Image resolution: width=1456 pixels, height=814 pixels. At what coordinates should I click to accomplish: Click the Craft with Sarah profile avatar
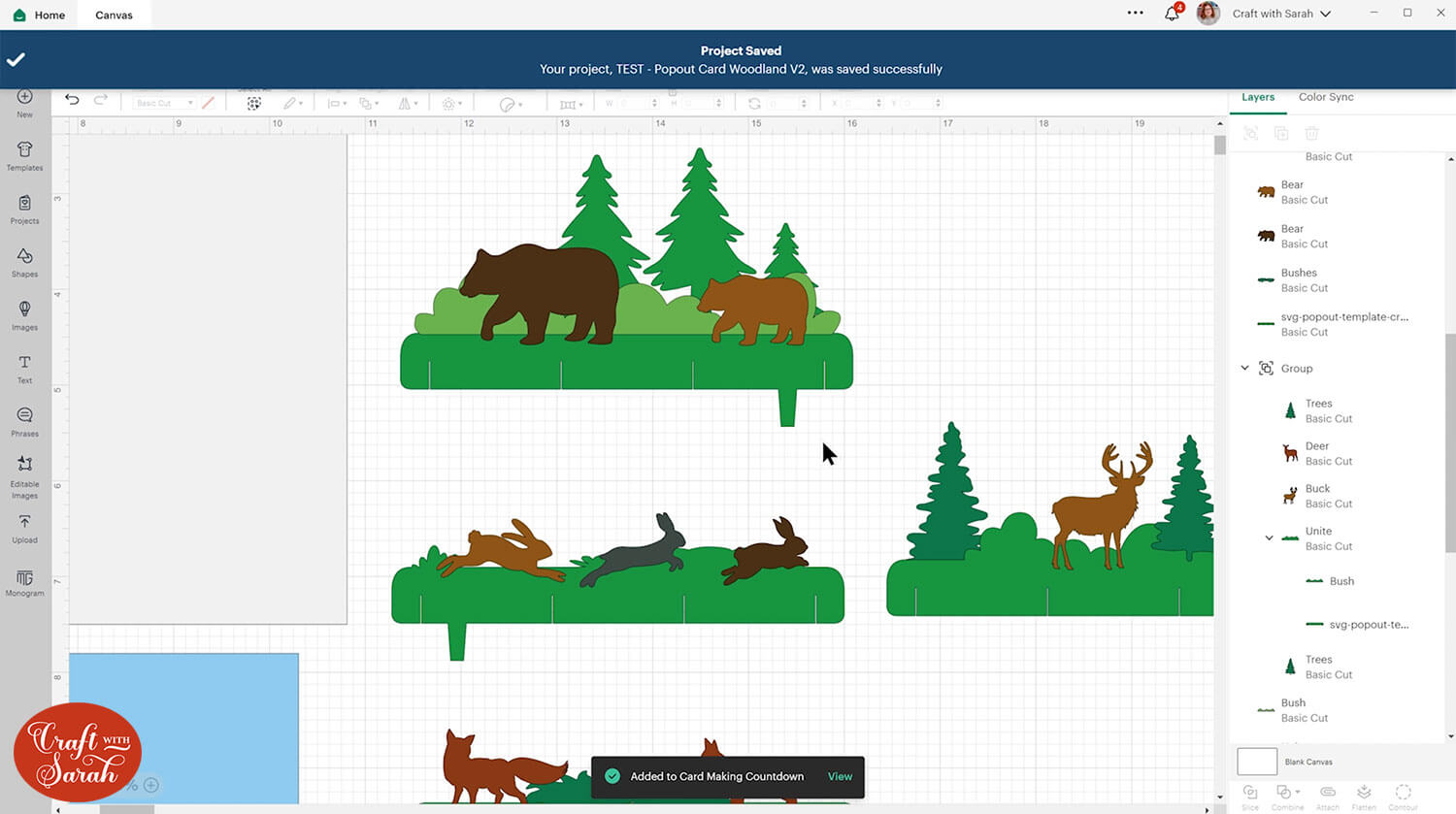click(x=1208, y=14)
